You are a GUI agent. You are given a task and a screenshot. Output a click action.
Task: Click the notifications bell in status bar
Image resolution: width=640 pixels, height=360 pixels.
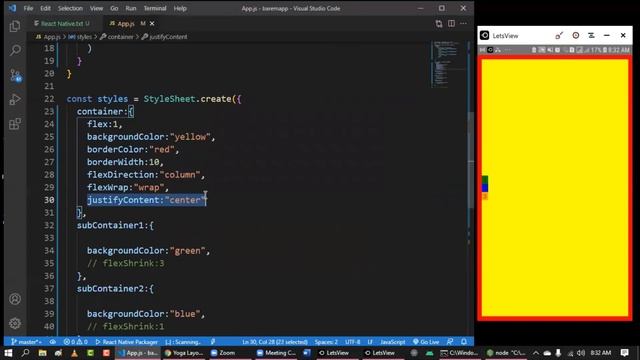click(x=464, y=342)
